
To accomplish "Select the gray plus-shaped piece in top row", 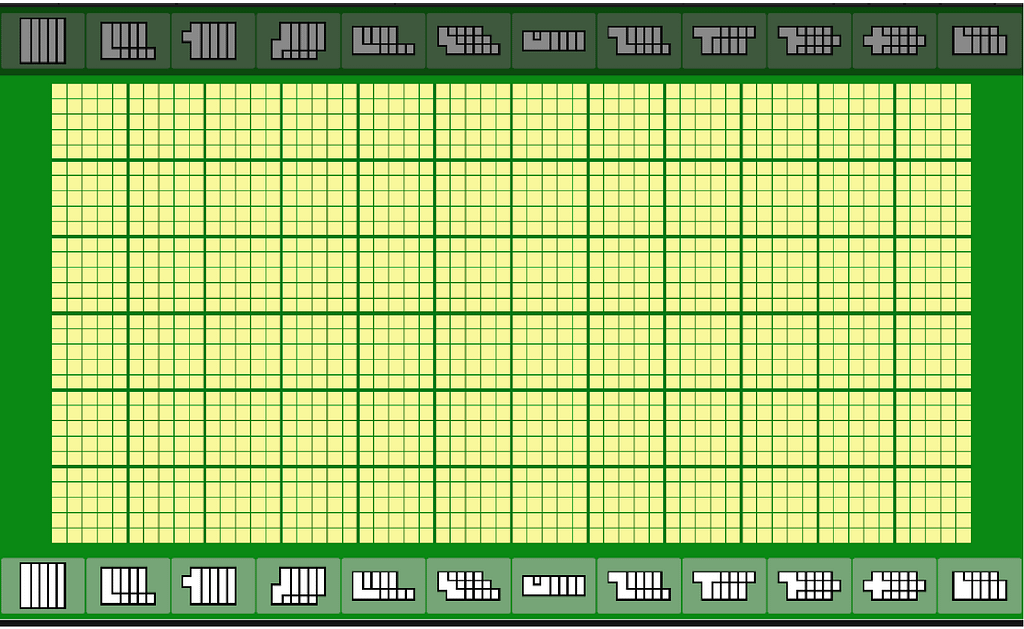I will click(894, 41).
